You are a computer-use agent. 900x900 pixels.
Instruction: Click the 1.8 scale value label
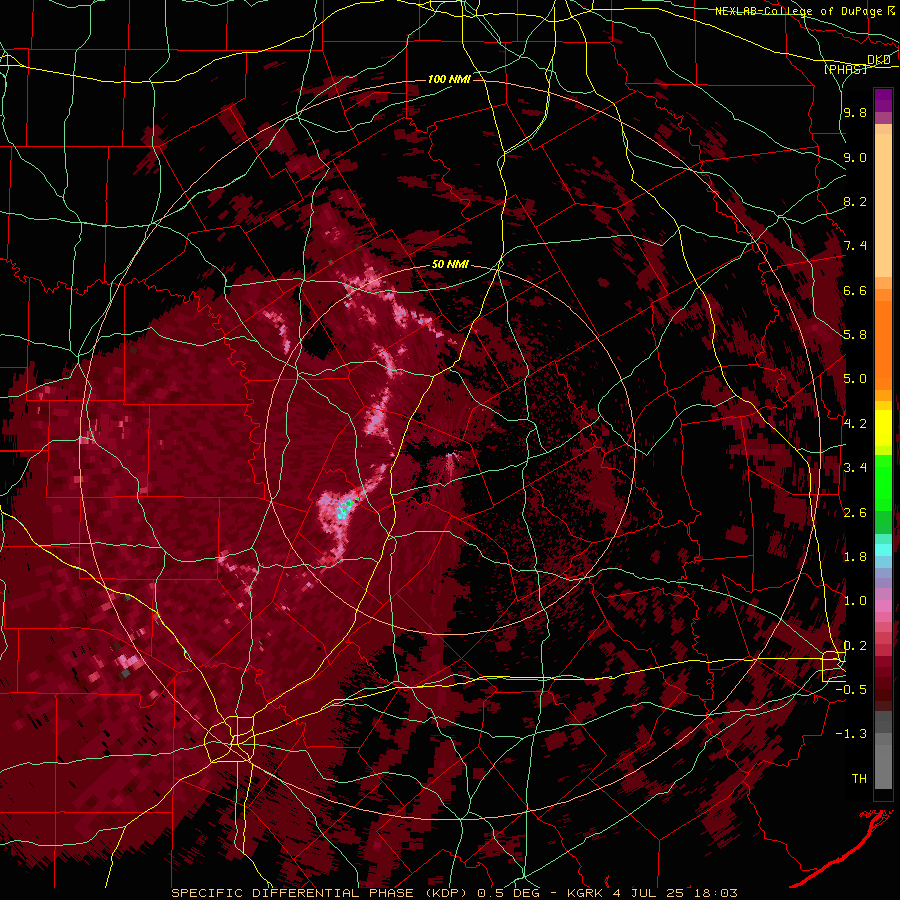click(x=855, y=557)
